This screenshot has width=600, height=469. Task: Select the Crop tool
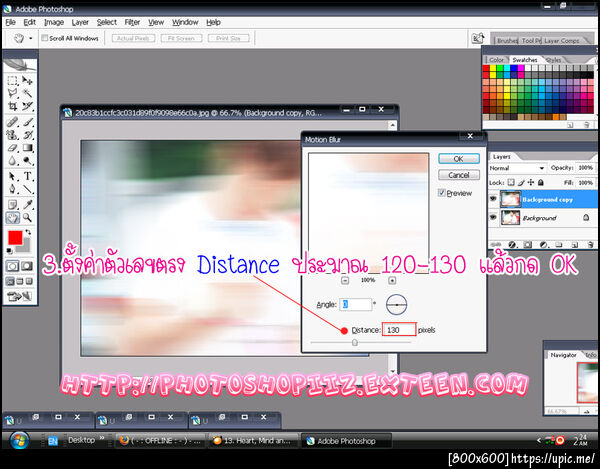(12, 106)
